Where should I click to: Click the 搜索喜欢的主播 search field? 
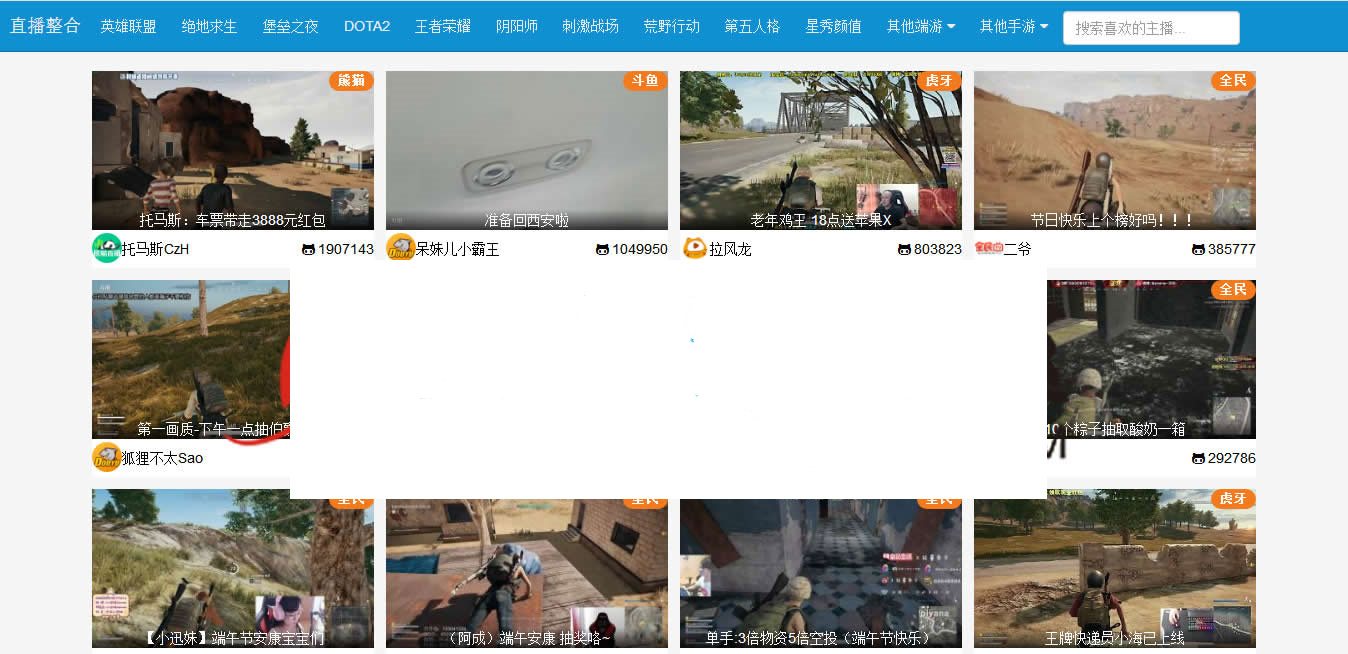[x=1150, y=27]
